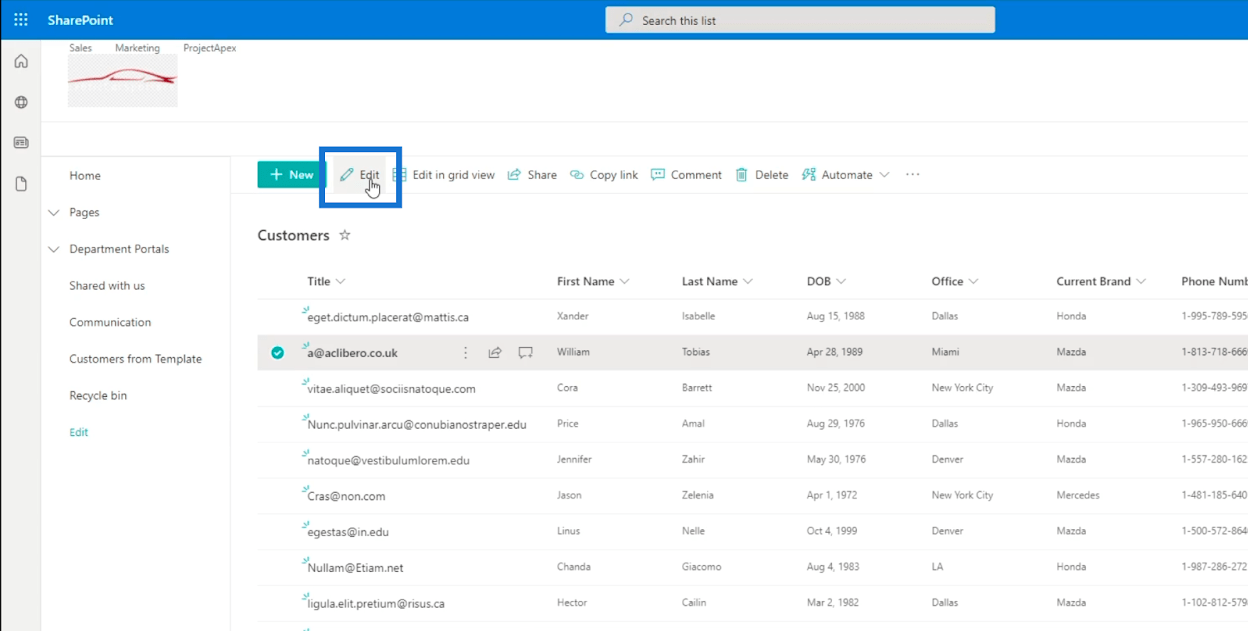Uncheck the selected a@aclibero.co.uk row
1248x631 pixels.
pyautogui.click(x=277, y=352)
